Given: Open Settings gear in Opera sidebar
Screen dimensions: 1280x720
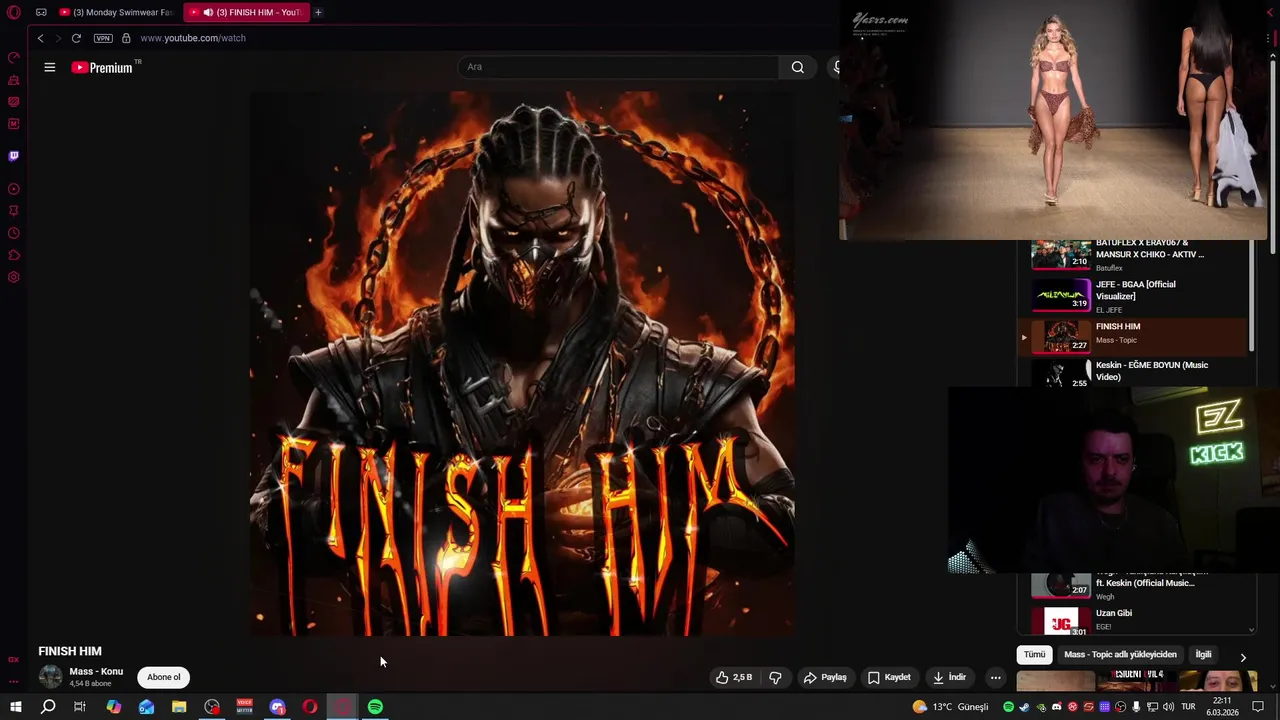Looking at the screenshot, I should [14, 277].
